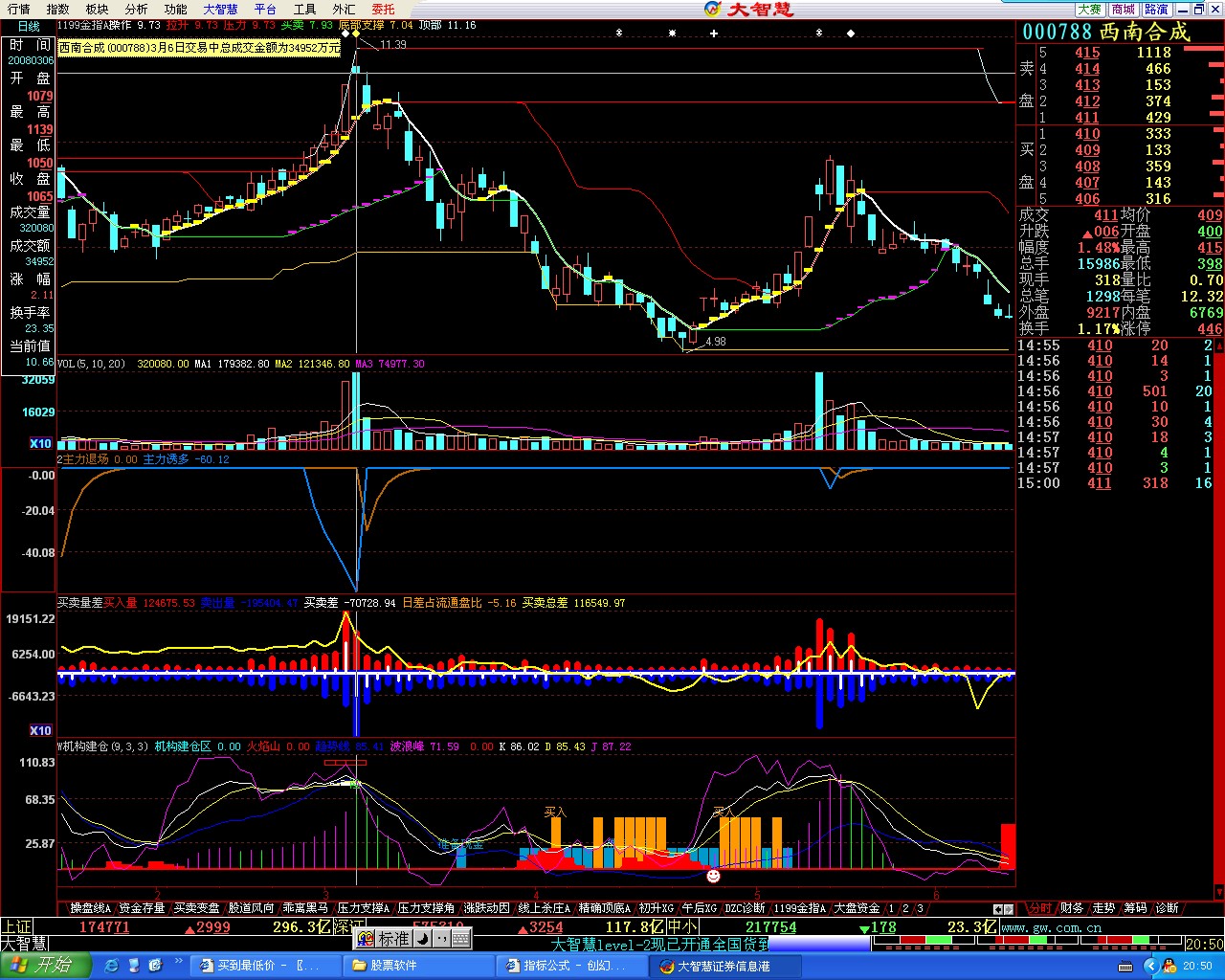Switch to 大盘资金 indicator tab

(857, 908)
